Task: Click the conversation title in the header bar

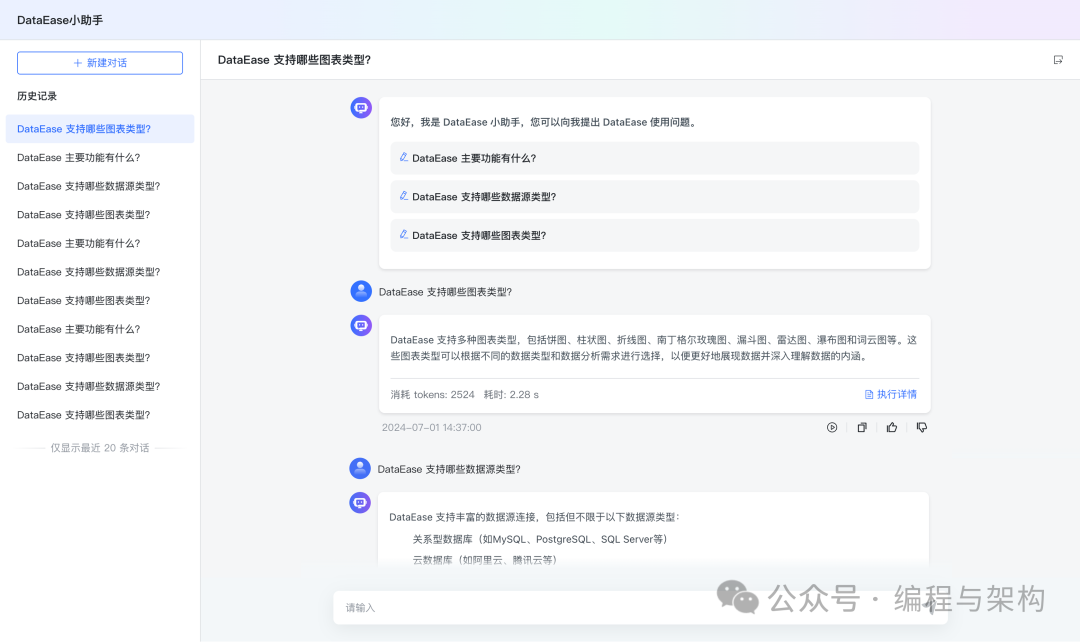Action: (294, 60)
